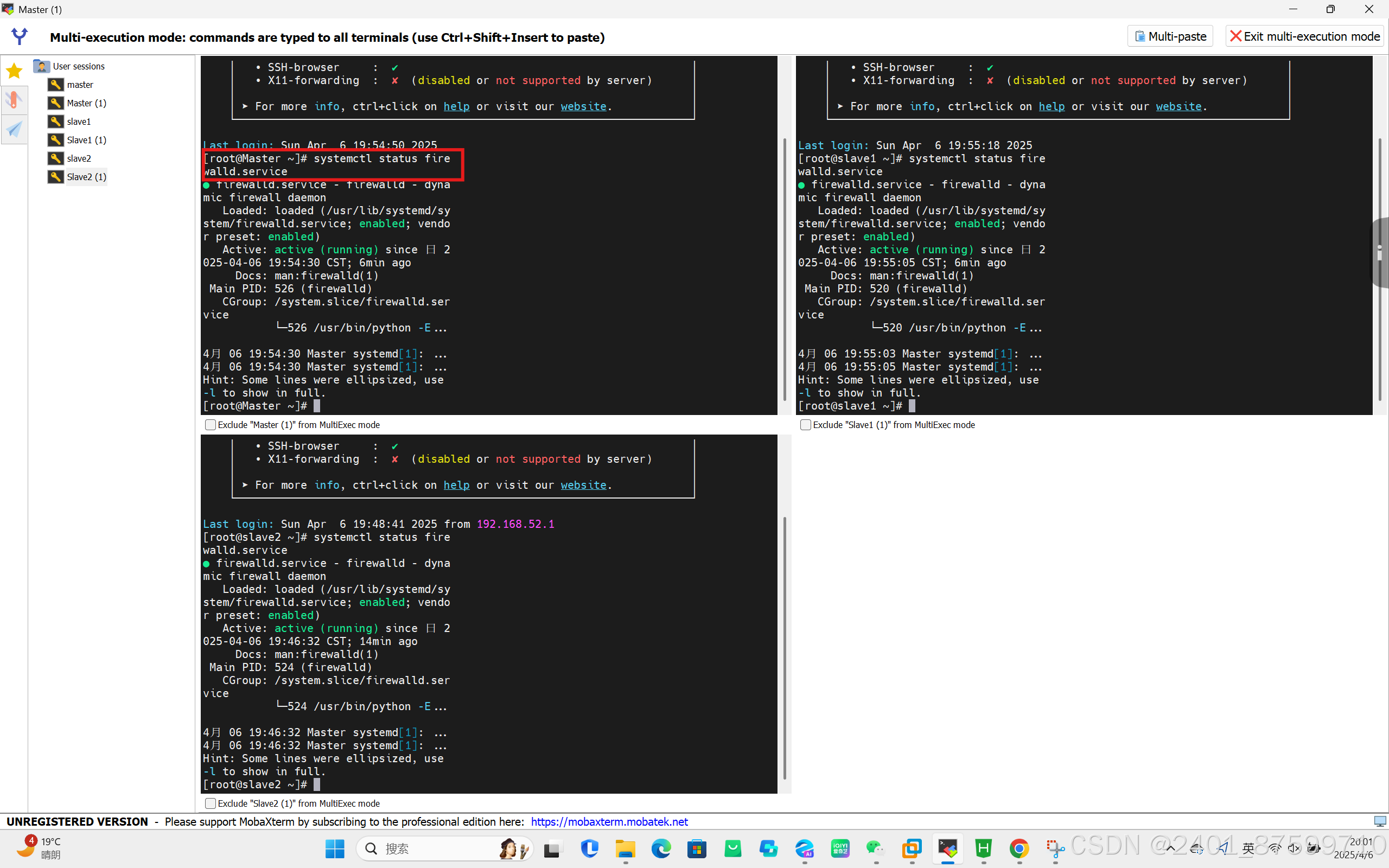Open VMware Workstation from the taskbar
Screen dimensions: 1389x868
(x=912, y=848)
